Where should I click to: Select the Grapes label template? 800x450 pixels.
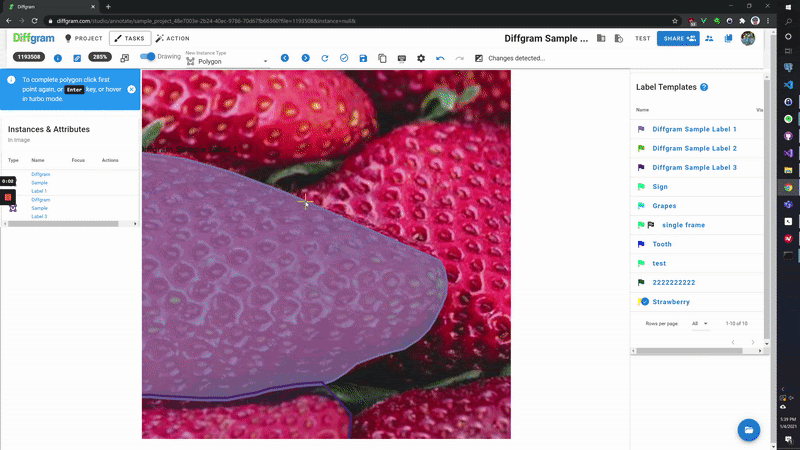tap(664, 206)
